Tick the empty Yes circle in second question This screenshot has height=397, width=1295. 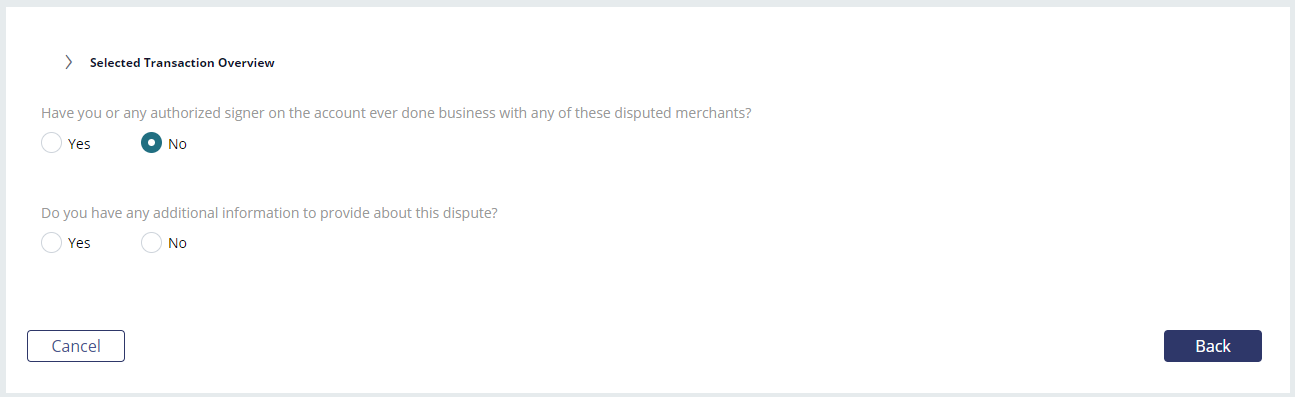tap(52, 242)
